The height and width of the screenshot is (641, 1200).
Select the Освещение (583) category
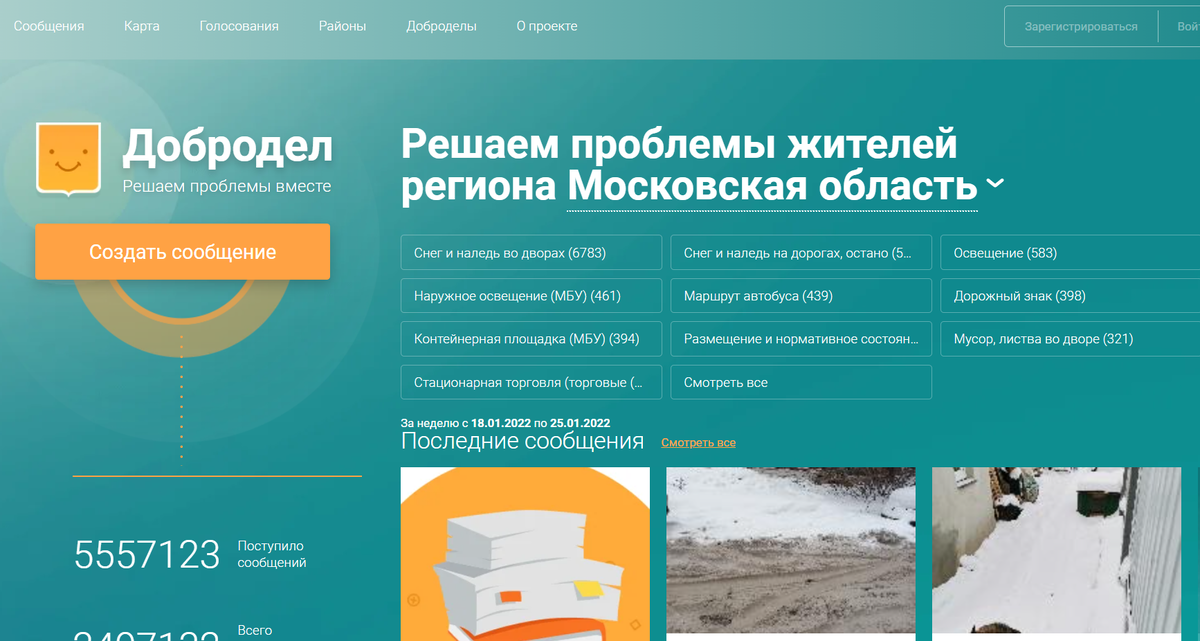coord(1070,253)
